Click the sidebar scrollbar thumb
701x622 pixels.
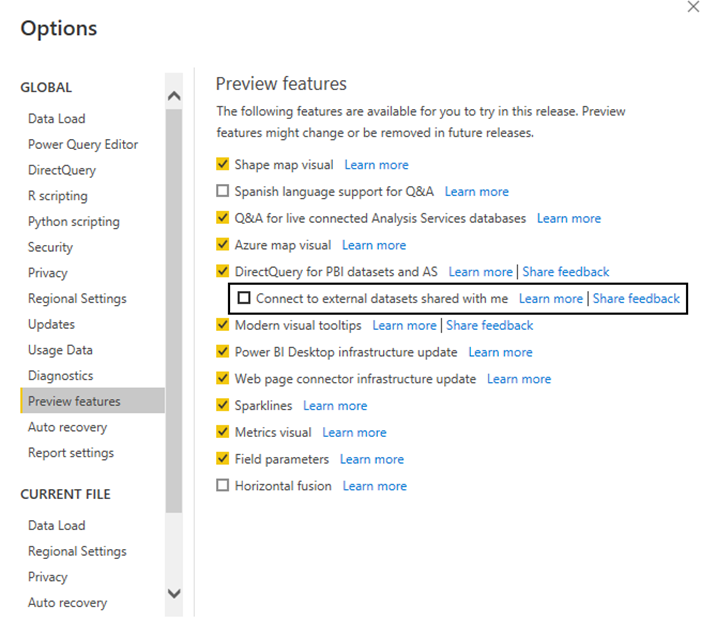(x=174, y=311)
